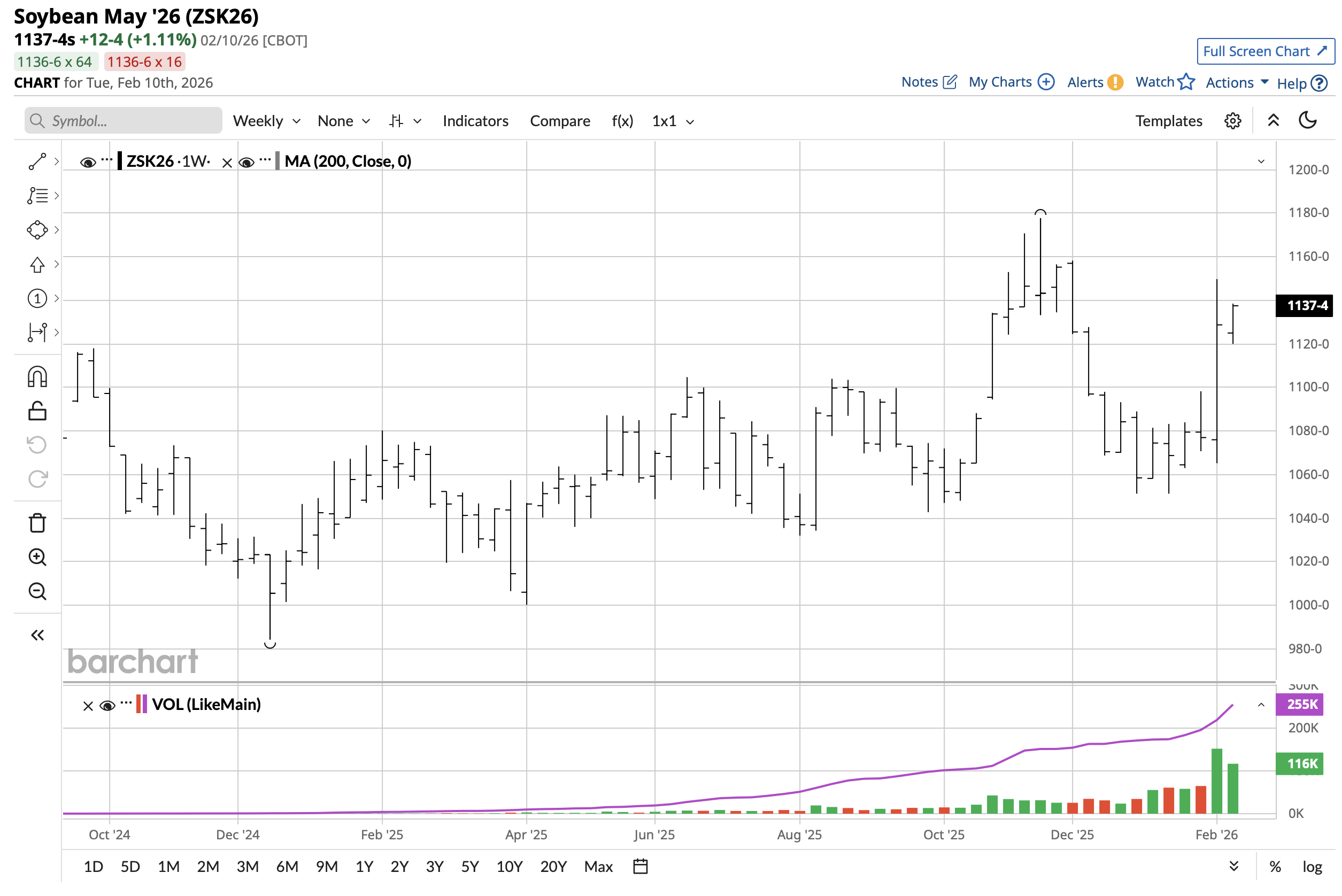Expand the 1x1 chart layout dropdown
1342x896 pixels.
coord(673,121)
